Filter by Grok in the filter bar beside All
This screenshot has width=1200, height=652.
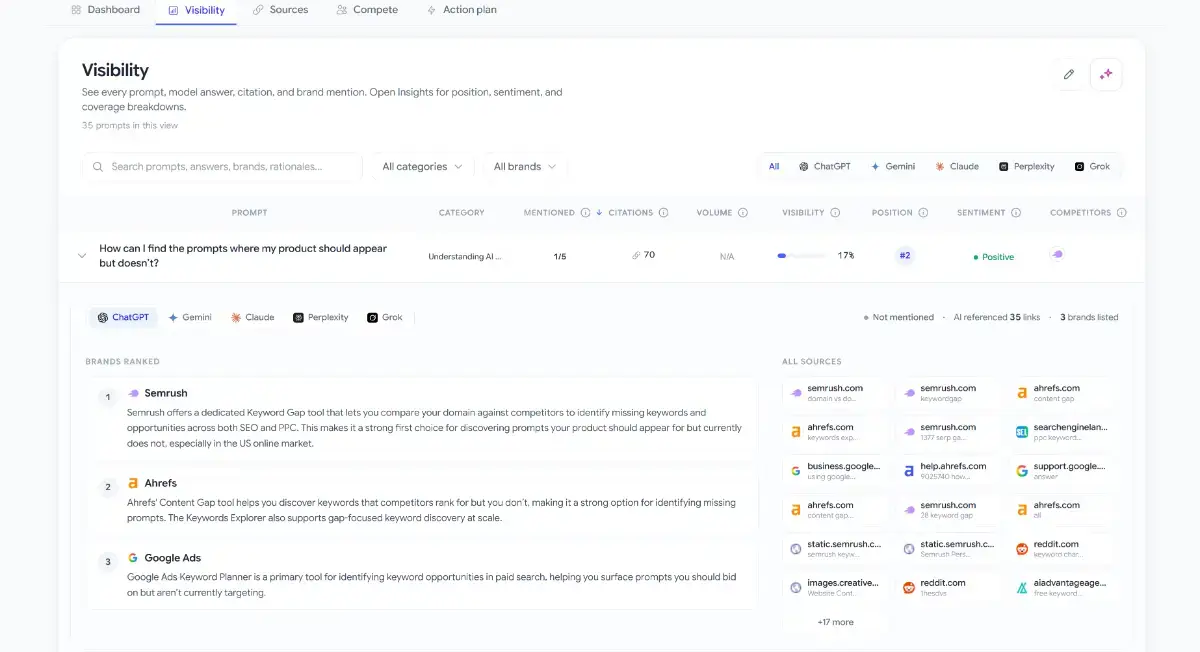[x=1092, y=166]
